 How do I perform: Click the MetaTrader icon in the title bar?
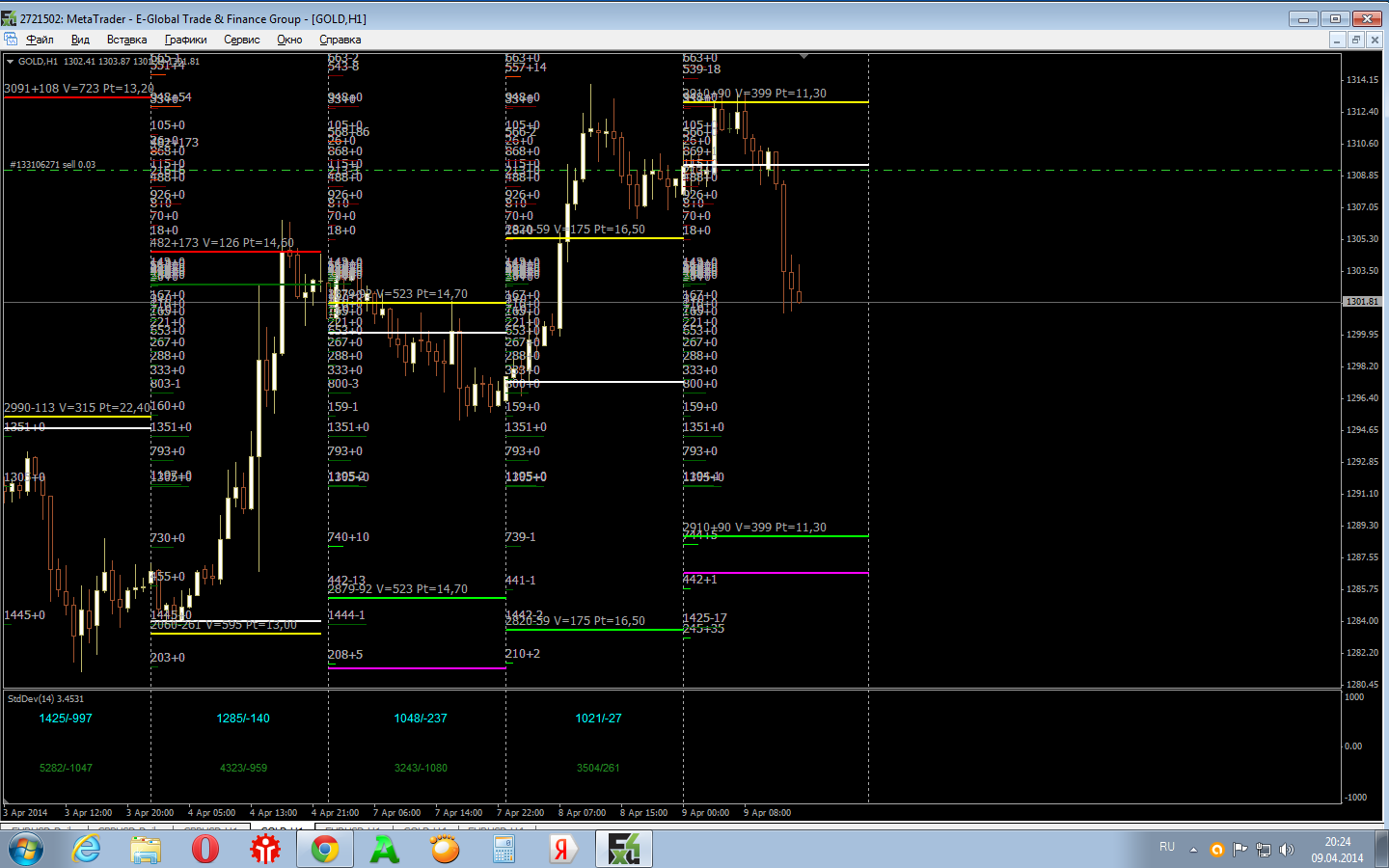pos(10,18)
